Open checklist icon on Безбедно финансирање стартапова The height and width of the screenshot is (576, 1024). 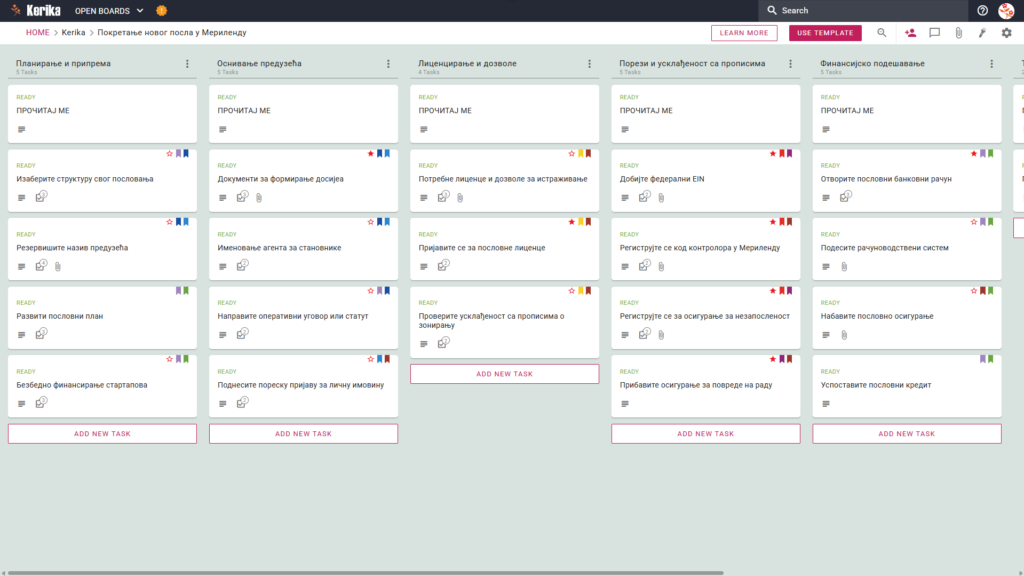[41, 403]
